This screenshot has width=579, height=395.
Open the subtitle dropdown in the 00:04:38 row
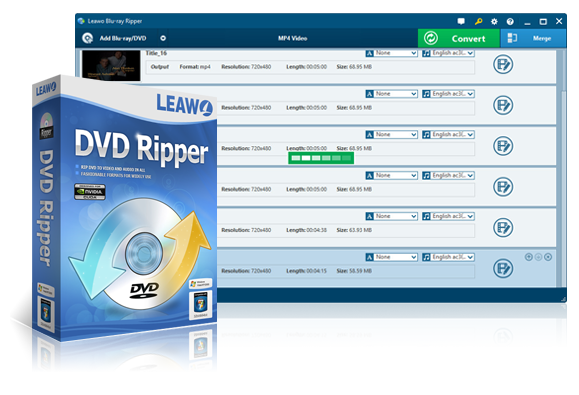tap(396, 216)
